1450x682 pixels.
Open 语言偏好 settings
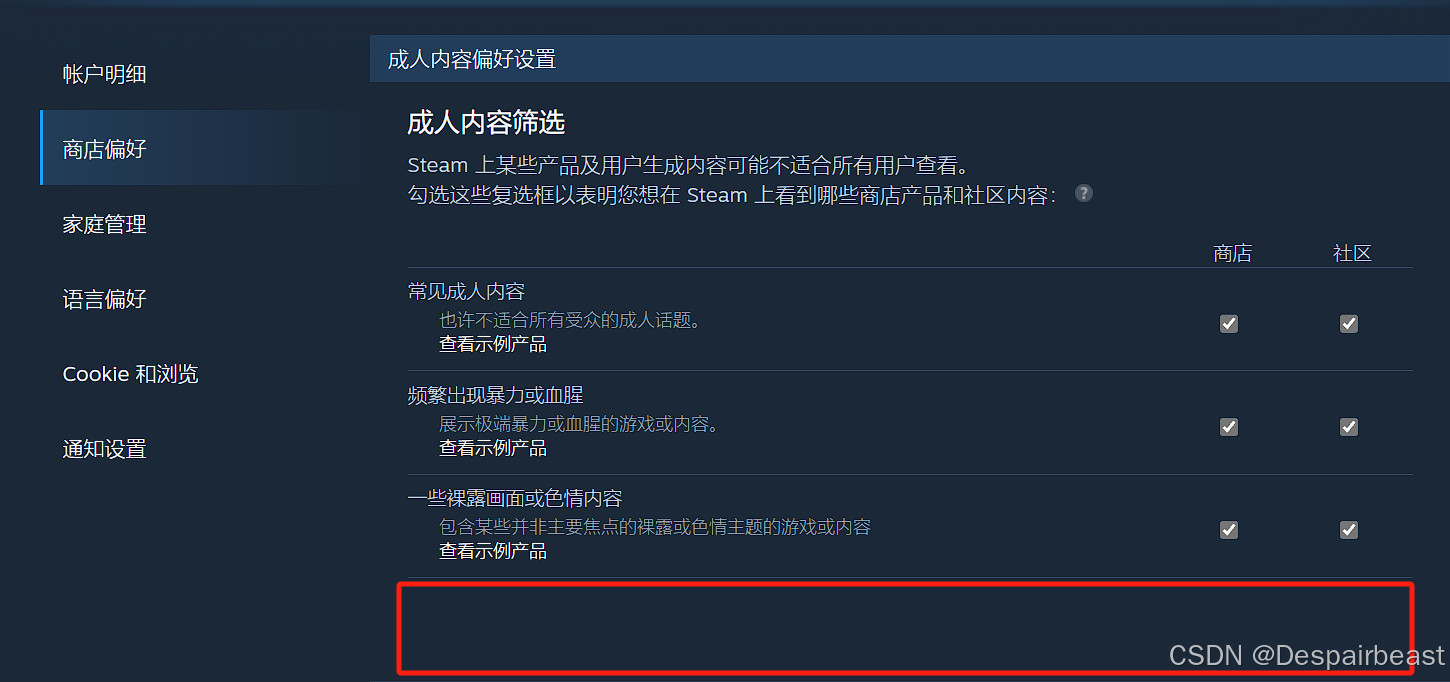[x=105, y=299]
